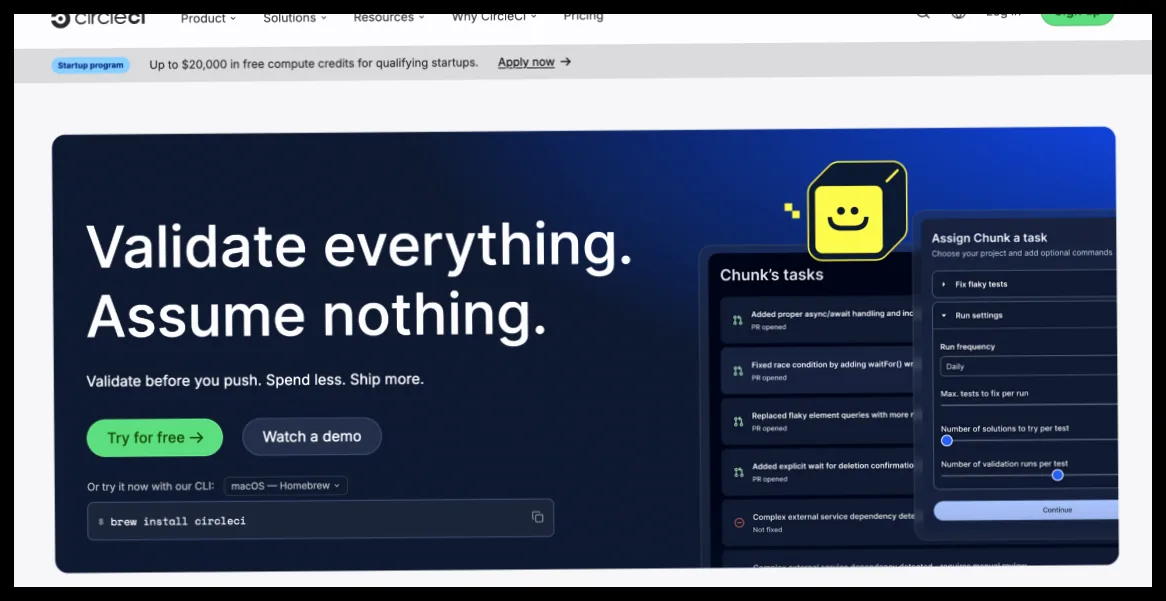Click PR icon beside 'Fixed race condition'
Viewport: 1166px width, 601px height.
738,370
